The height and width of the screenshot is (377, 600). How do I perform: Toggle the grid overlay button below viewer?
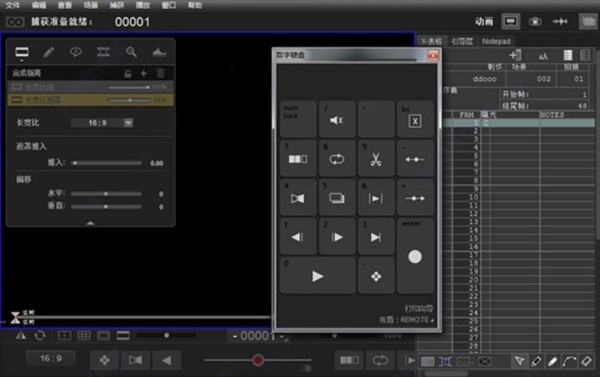point(84,336)
